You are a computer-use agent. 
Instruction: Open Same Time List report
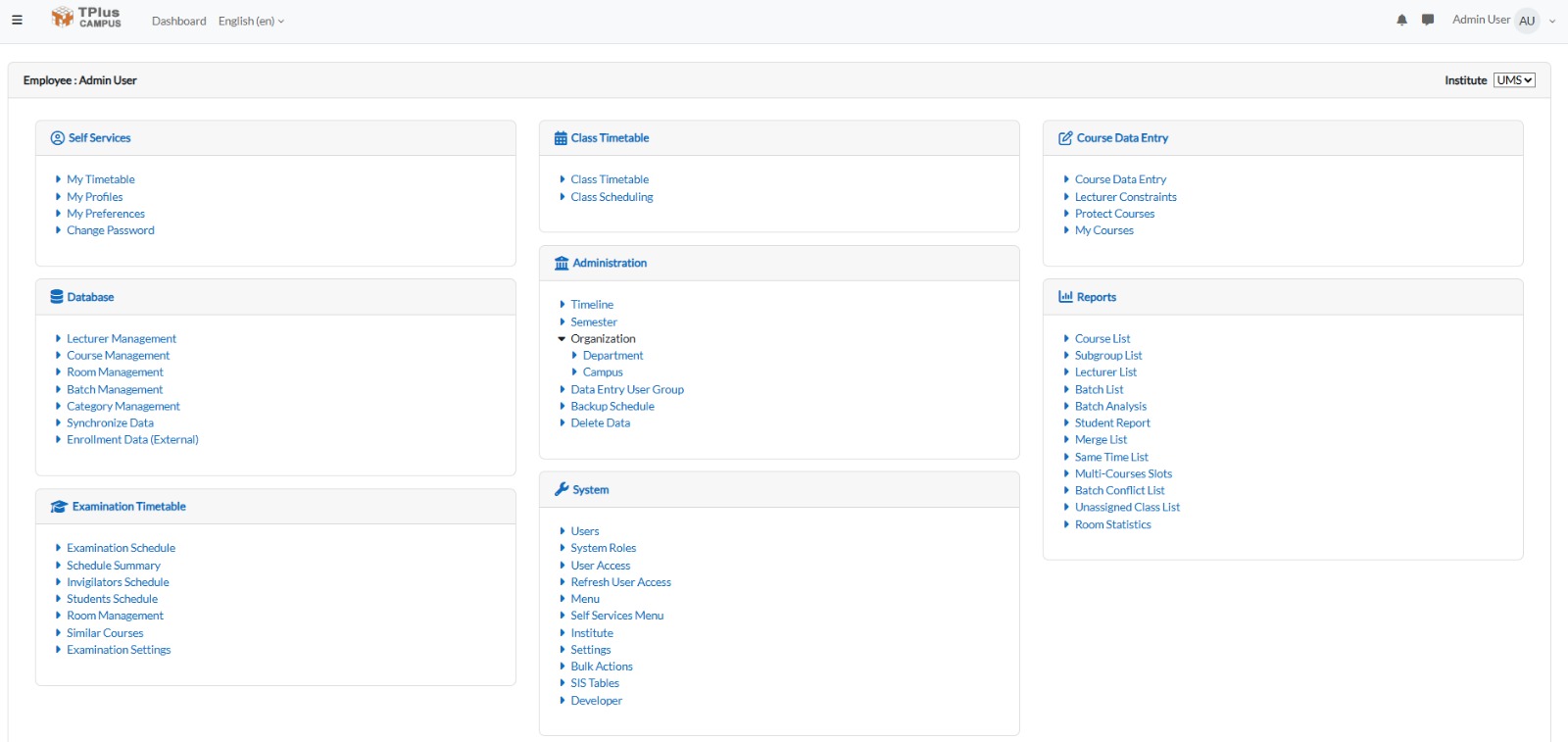pyautogui.click(x=1111, y=457)
